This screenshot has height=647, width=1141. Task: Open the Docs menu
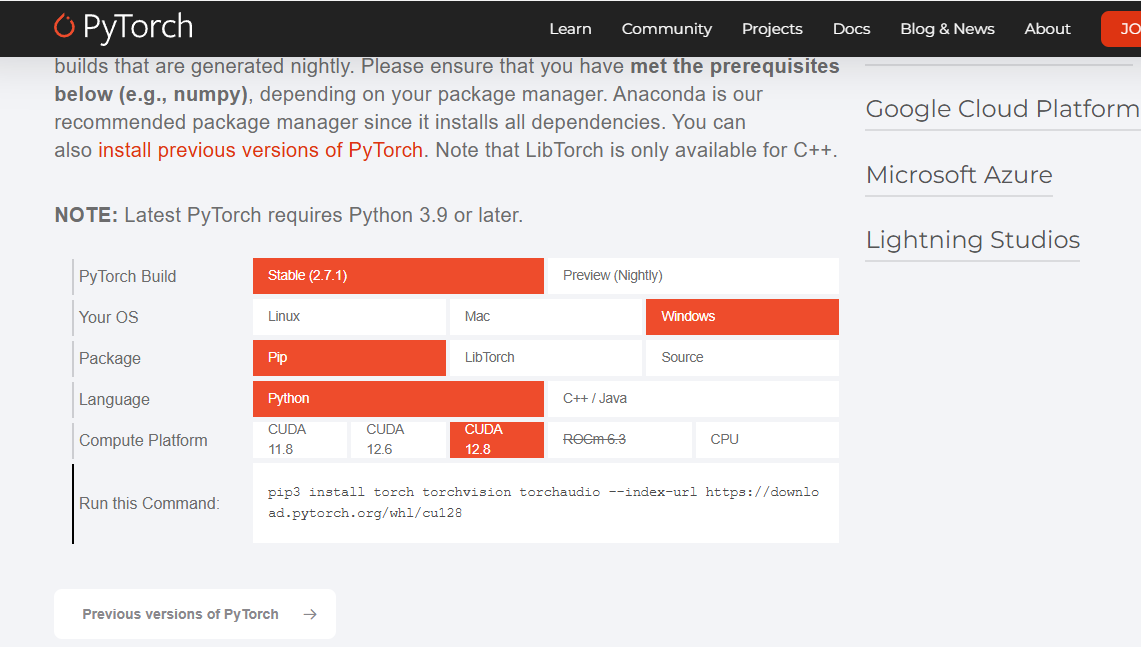point(851,29)
